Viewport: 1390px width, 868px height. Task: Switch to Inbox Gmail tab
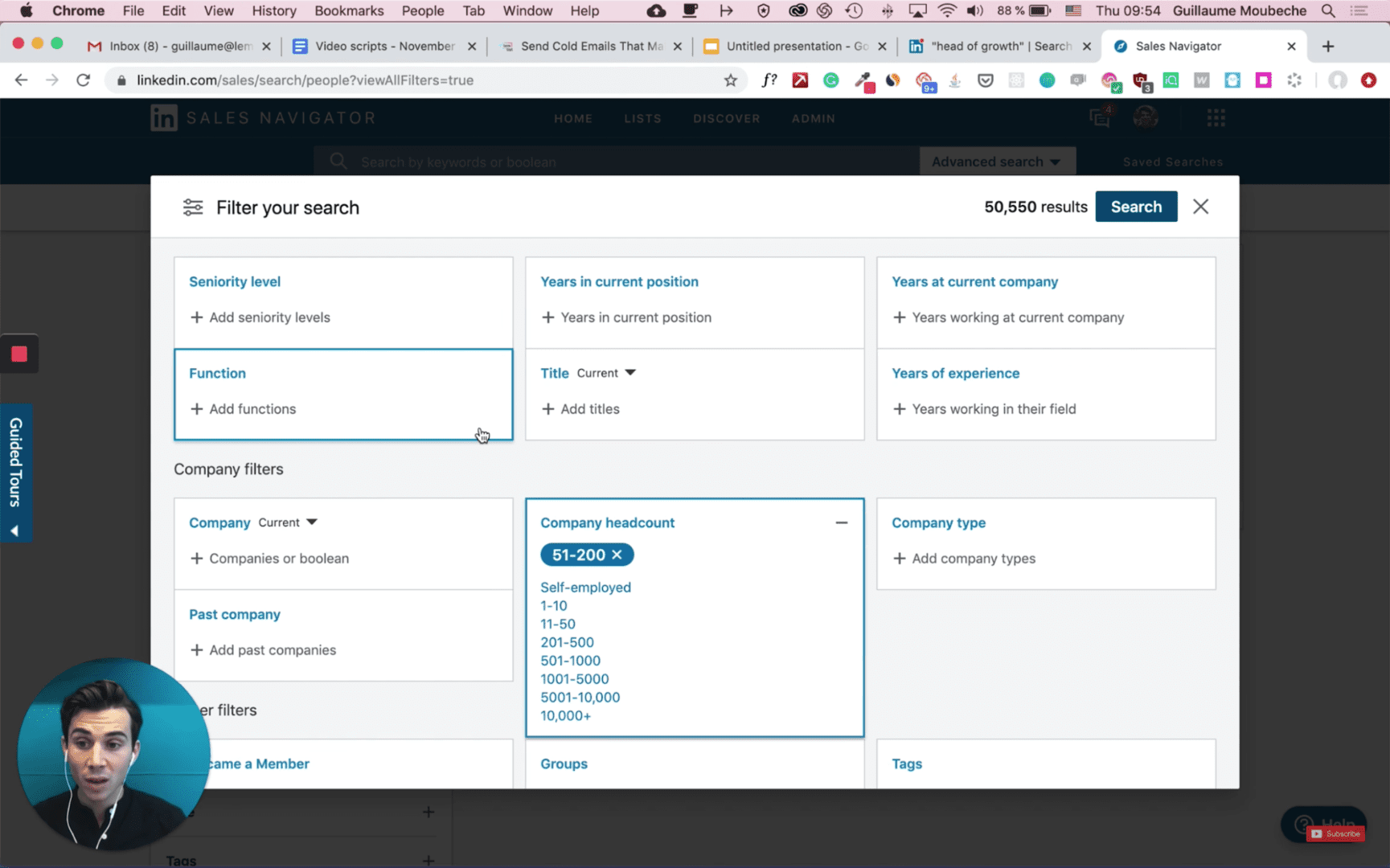tap(178, 46)
